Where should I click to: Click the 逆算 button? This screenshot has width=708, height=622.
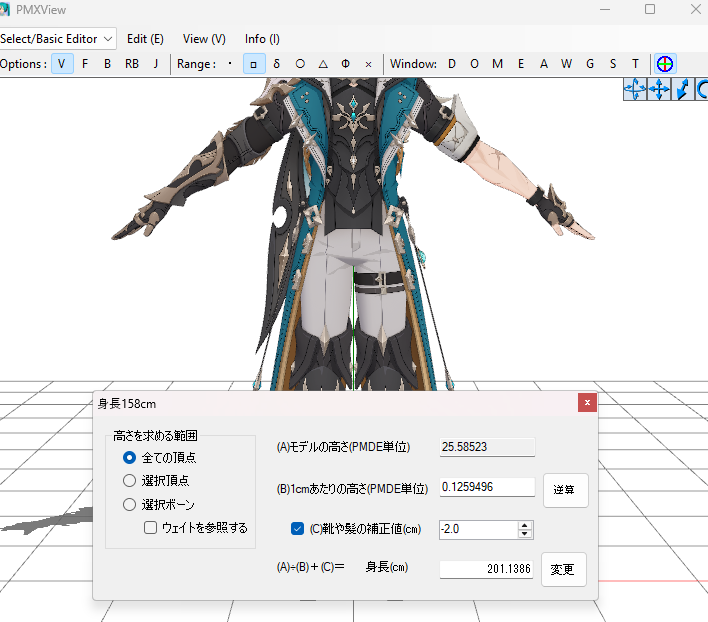(566, 490)
